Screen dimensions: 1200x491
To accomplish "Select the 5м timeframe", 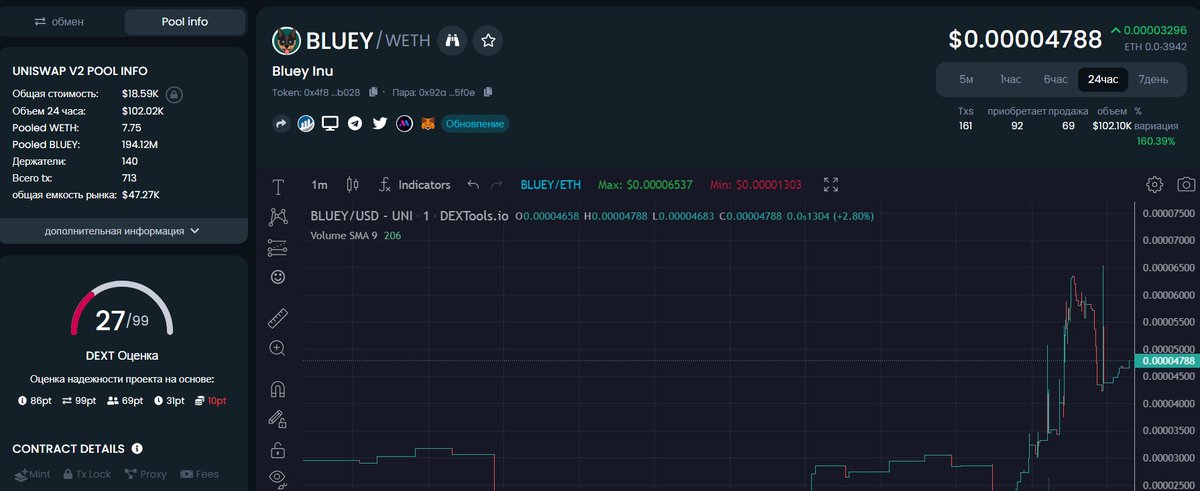I will [966, 79].
